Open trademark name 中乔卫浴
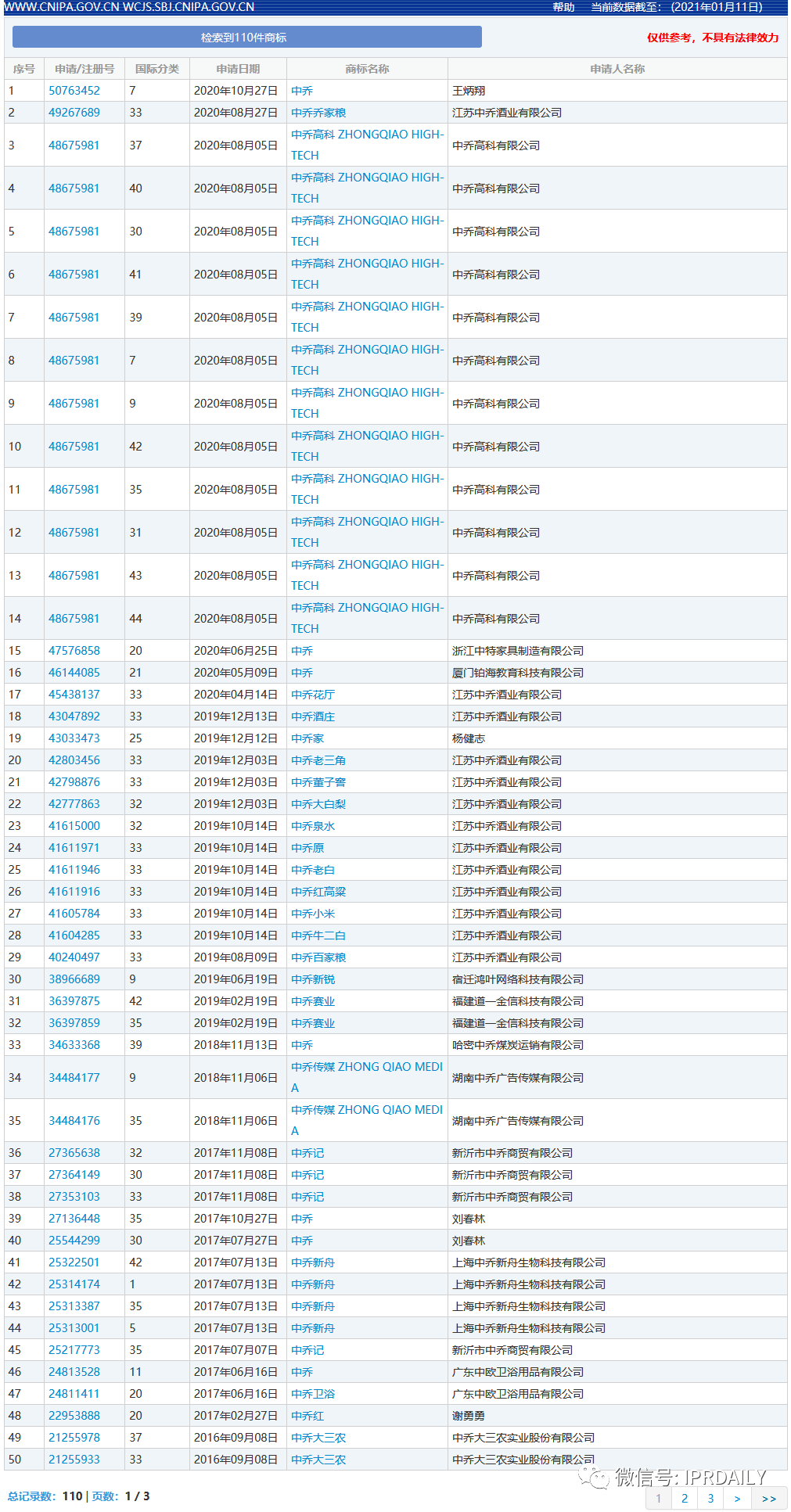This screenshot has height=1512, width=791. point(313,1394)
